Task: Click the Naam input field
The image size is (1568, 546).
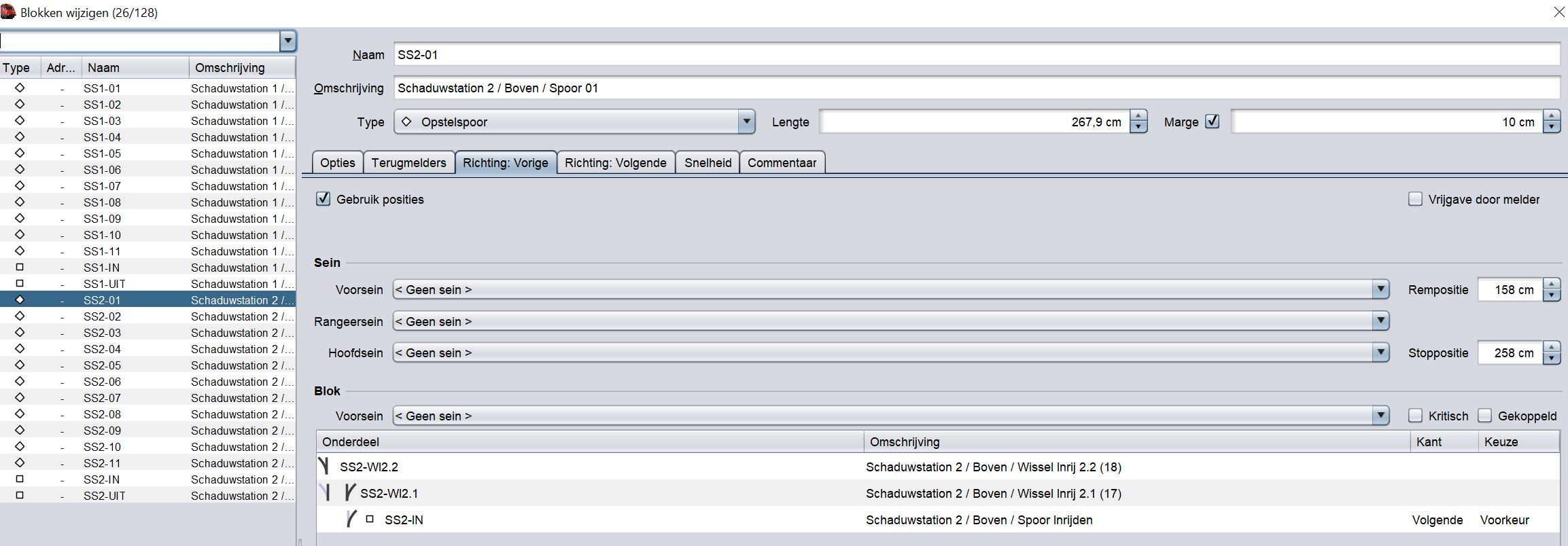Action: pyautogui.click(x=977, y=54)
